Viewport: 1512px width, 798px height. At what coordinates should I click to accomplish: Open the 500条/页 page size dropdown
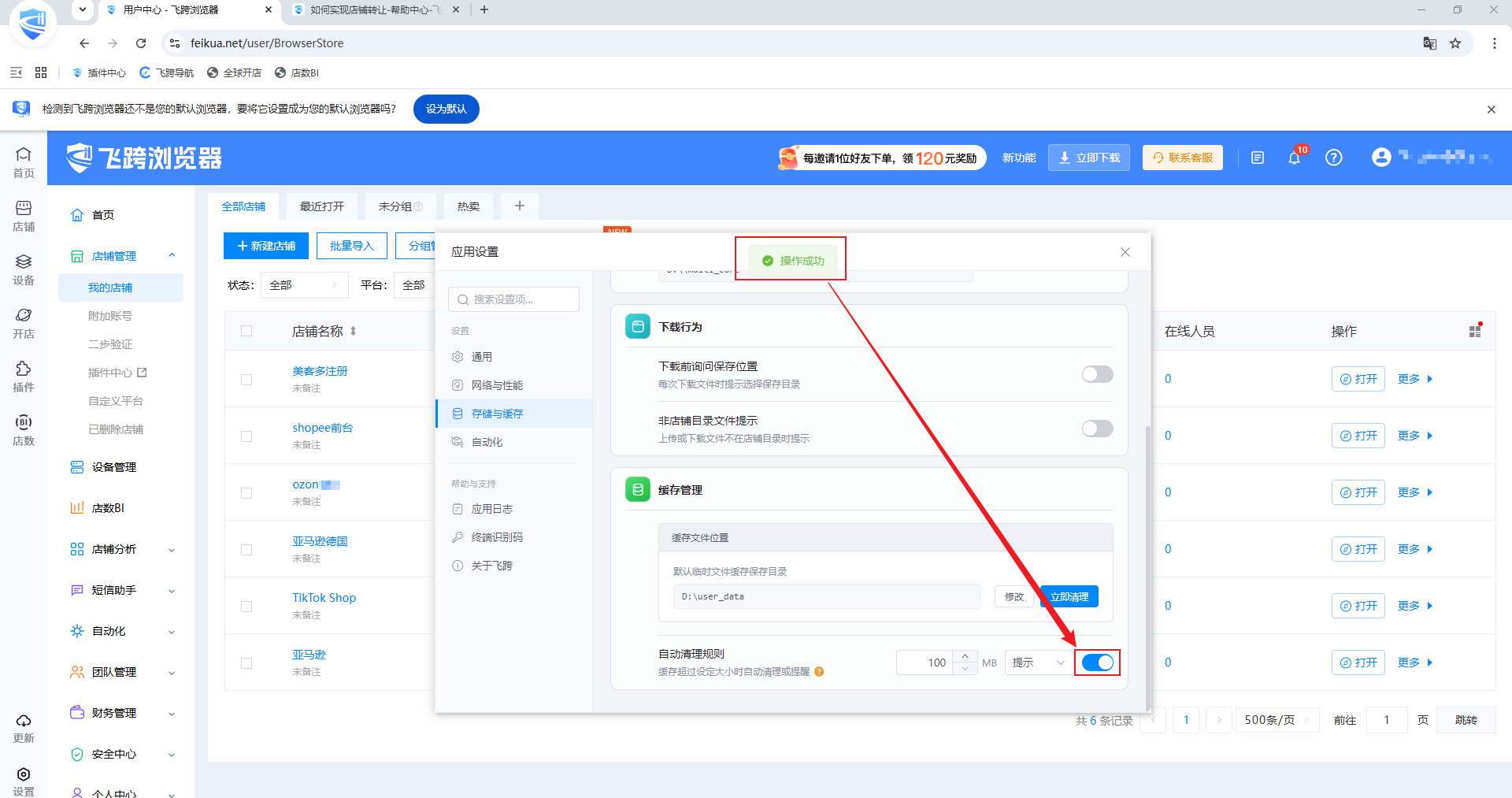tap(1276, 720)
